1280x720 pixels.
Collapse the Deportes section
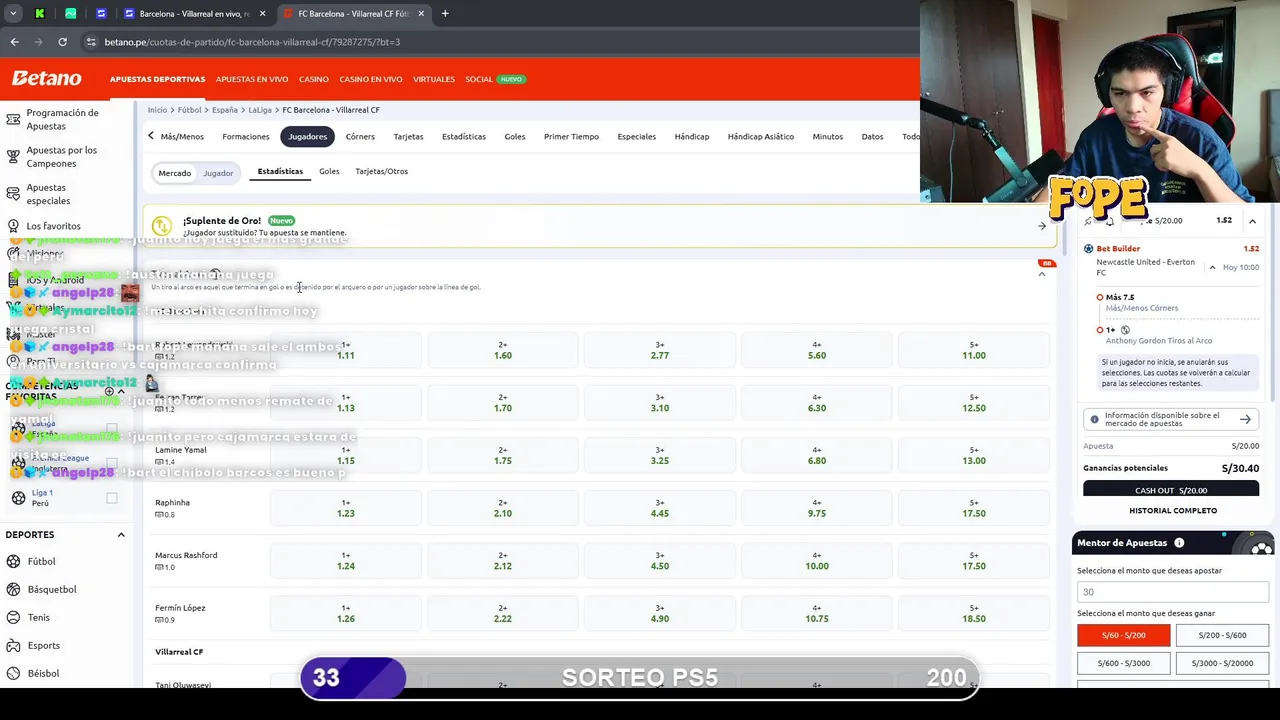[x=121, y=535]
